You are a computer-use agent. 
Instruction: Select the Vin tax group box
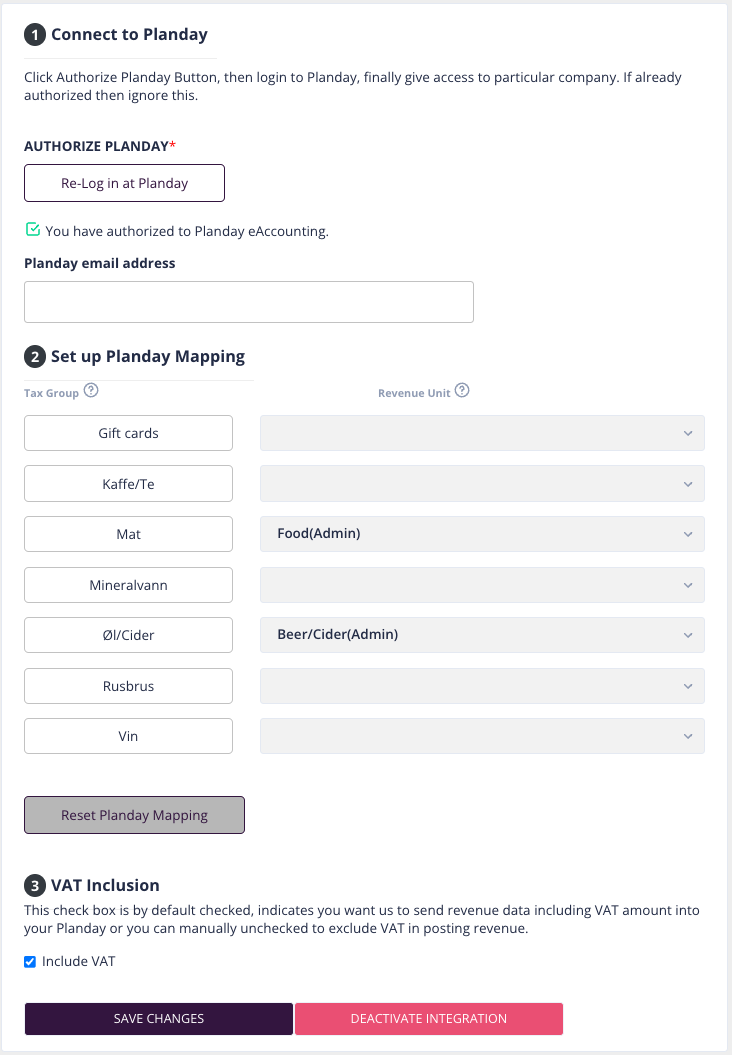(x=129, y=736)
